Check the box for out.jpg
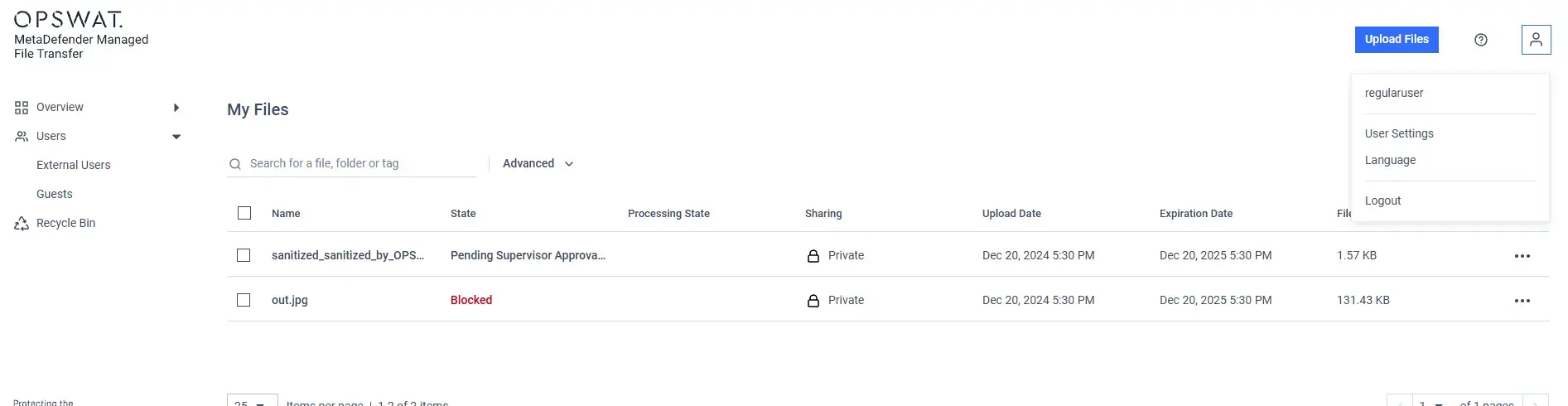 [244, 300]
